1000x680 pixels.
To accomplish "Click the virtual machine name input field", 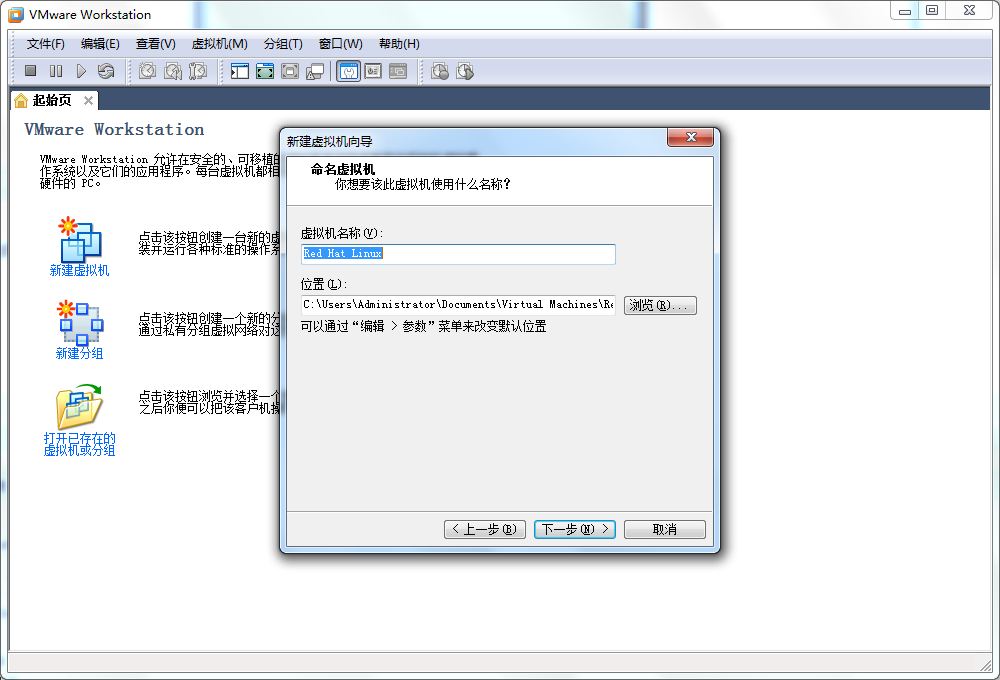I will 458,254.
